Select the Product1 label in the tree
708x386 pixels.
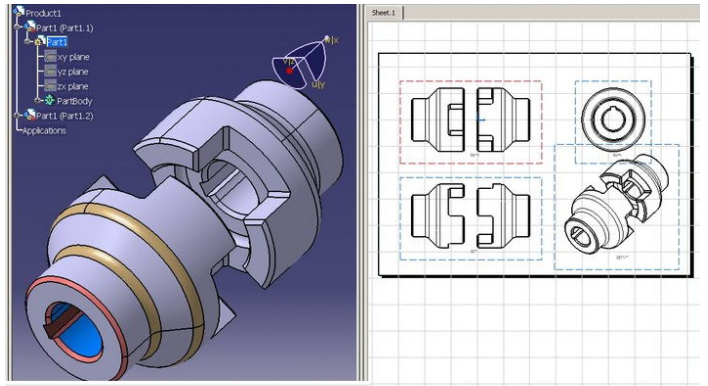[x=43, y=13]
